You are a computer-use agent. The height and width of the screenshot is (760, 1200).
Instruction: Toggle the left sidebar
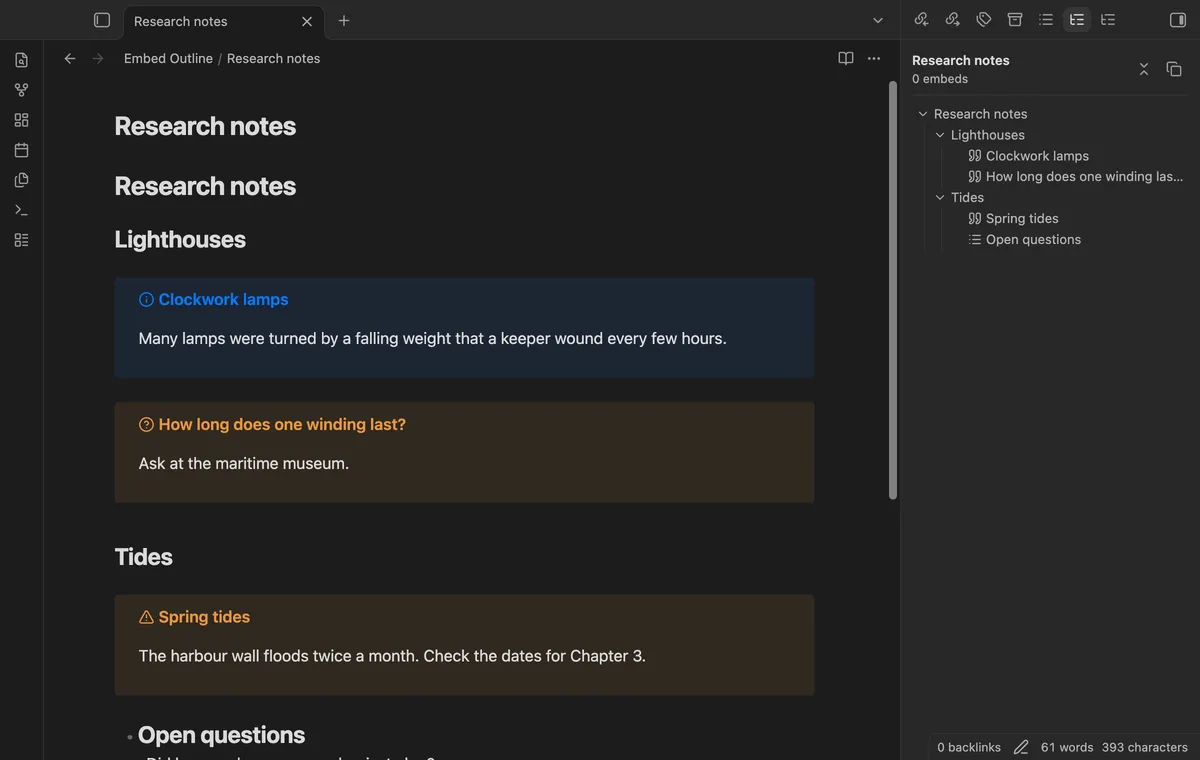click(102, 20)
